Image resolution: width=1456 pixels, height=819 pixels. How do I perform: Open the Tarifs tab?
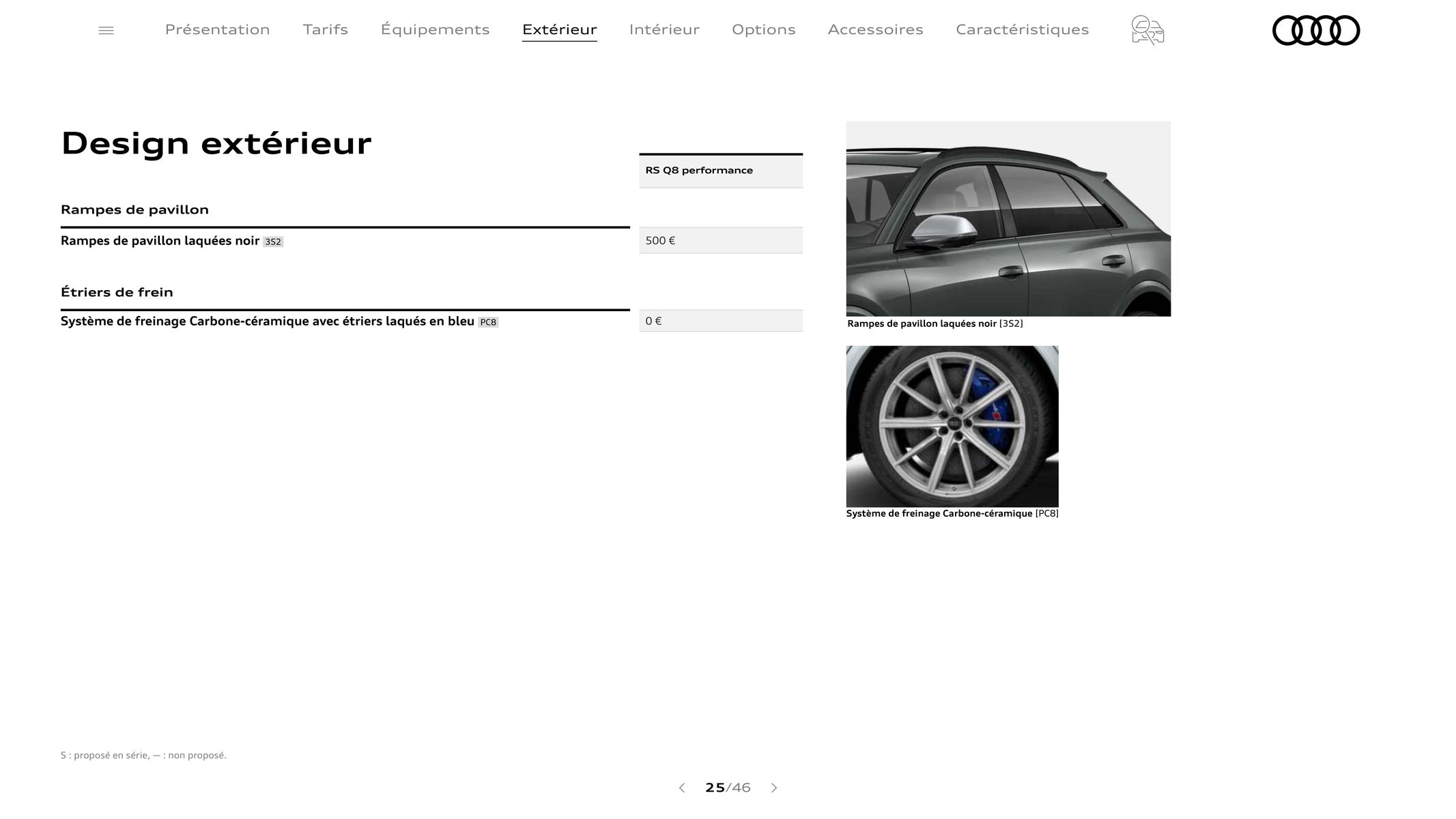tap(326, 30)
